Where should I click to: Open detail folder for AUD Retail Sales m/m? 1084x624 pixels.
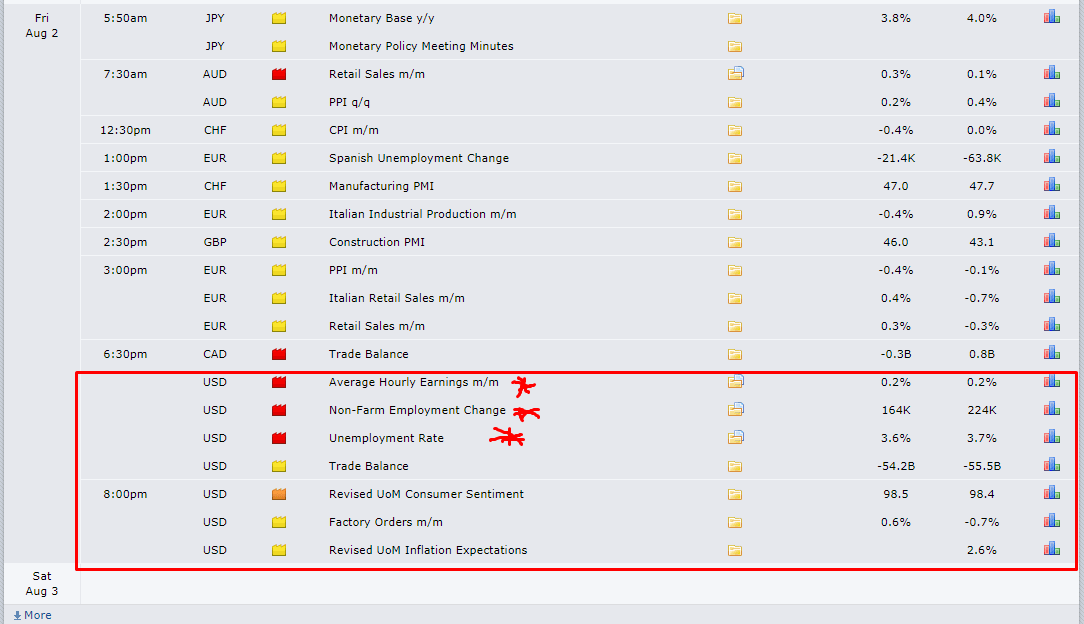(736, 73)
